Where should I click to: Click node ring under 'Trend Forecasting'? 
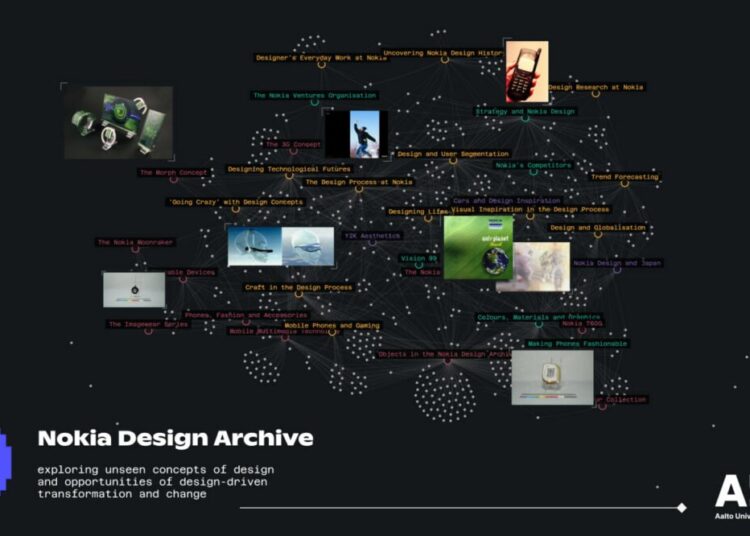(x=625, y=184)
